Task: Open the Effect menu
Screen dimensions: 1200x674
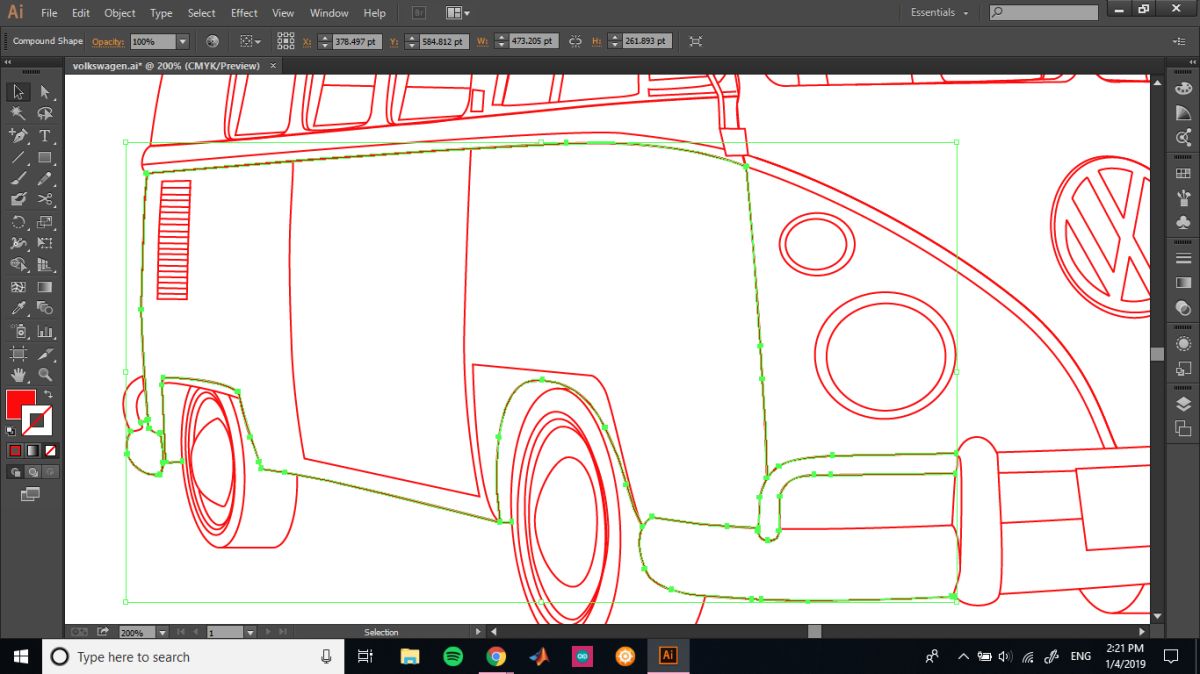Action: pyautogui.click(x=244, y=13)
